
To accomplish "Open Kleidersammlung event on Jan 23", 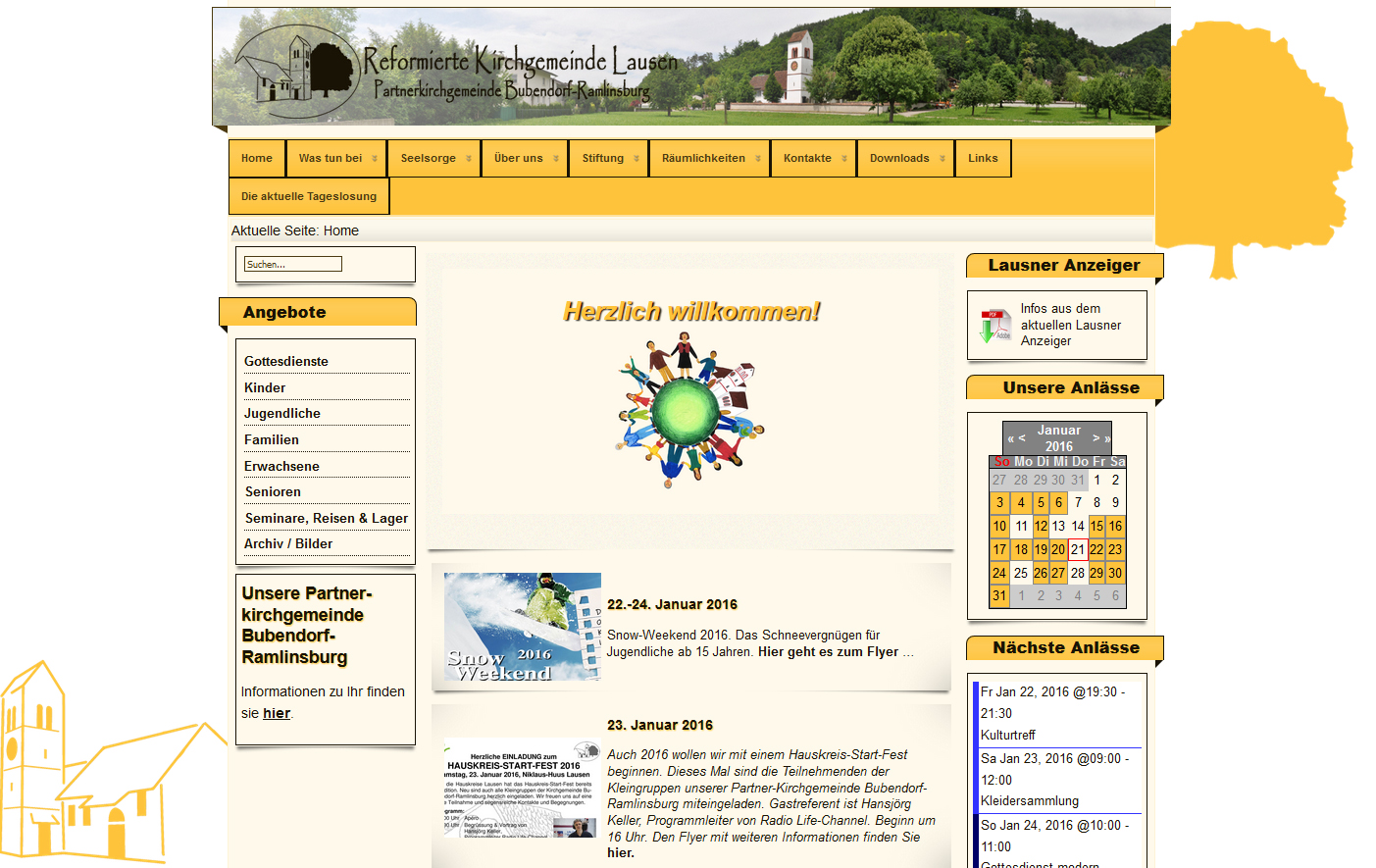I will 1030,800.
